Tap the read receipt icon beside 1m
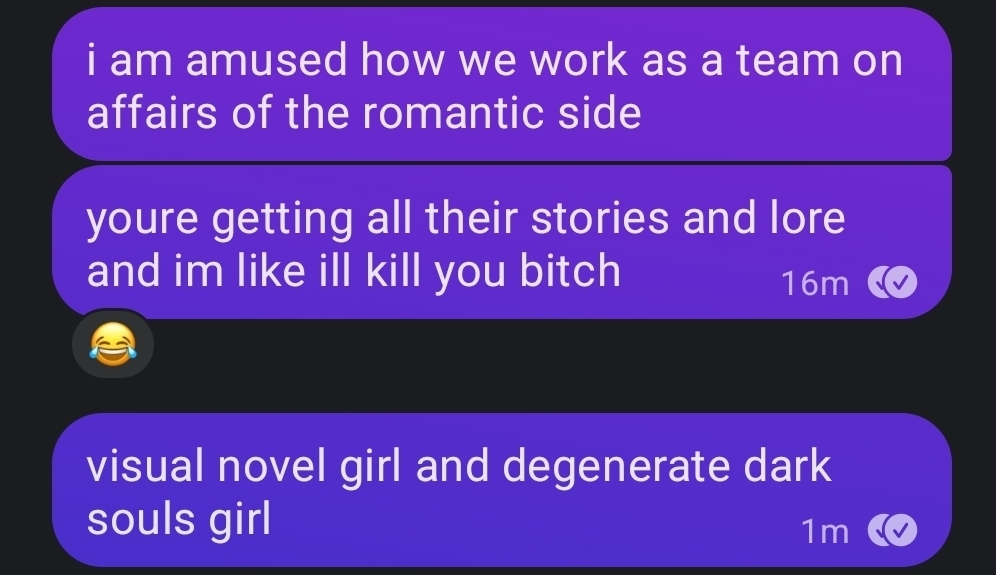Viewport: 996px width, 575px height. point(892,531)
